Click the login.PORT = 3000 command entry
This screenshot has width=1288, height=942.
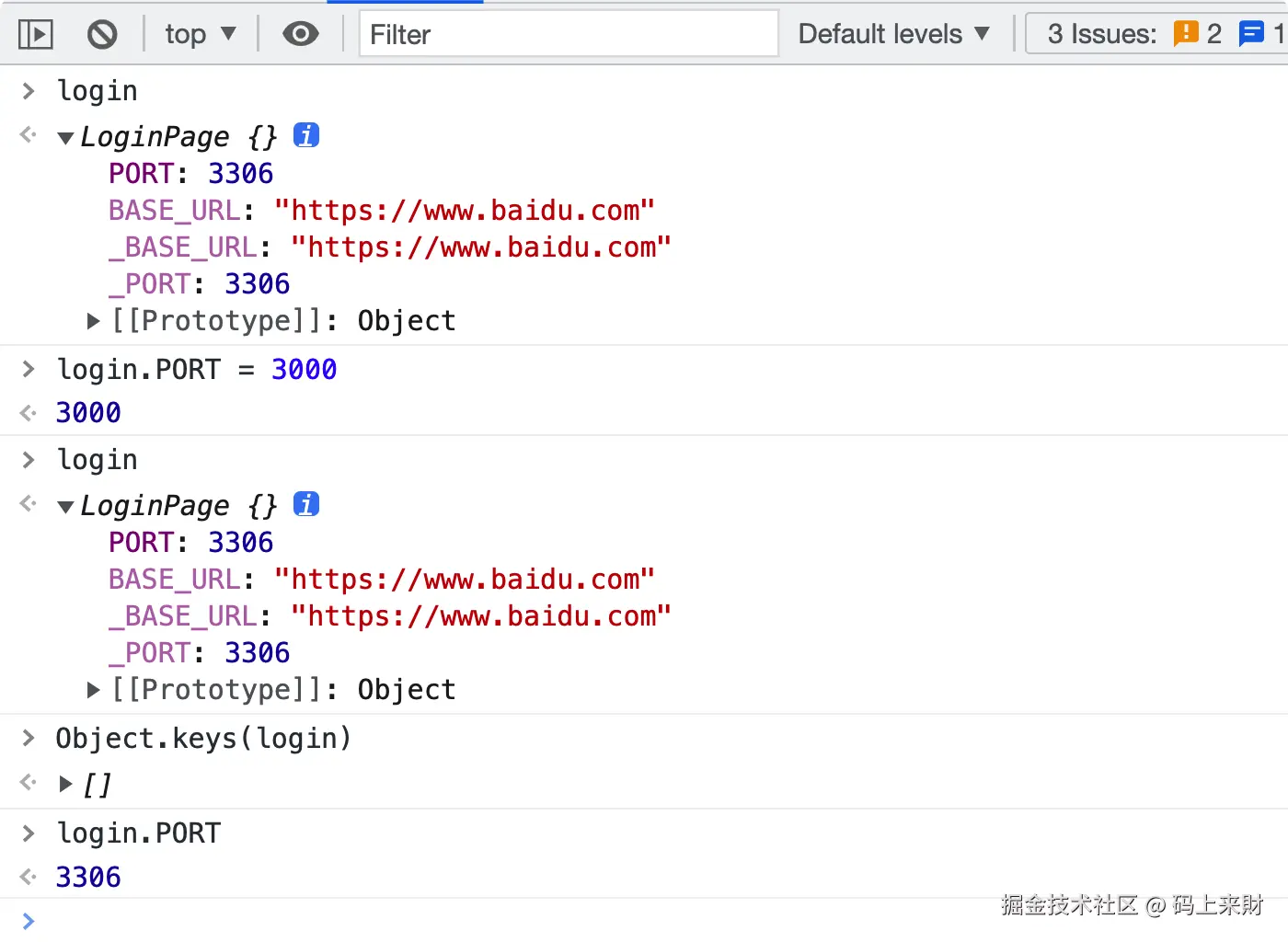click(x=197, y=370)
